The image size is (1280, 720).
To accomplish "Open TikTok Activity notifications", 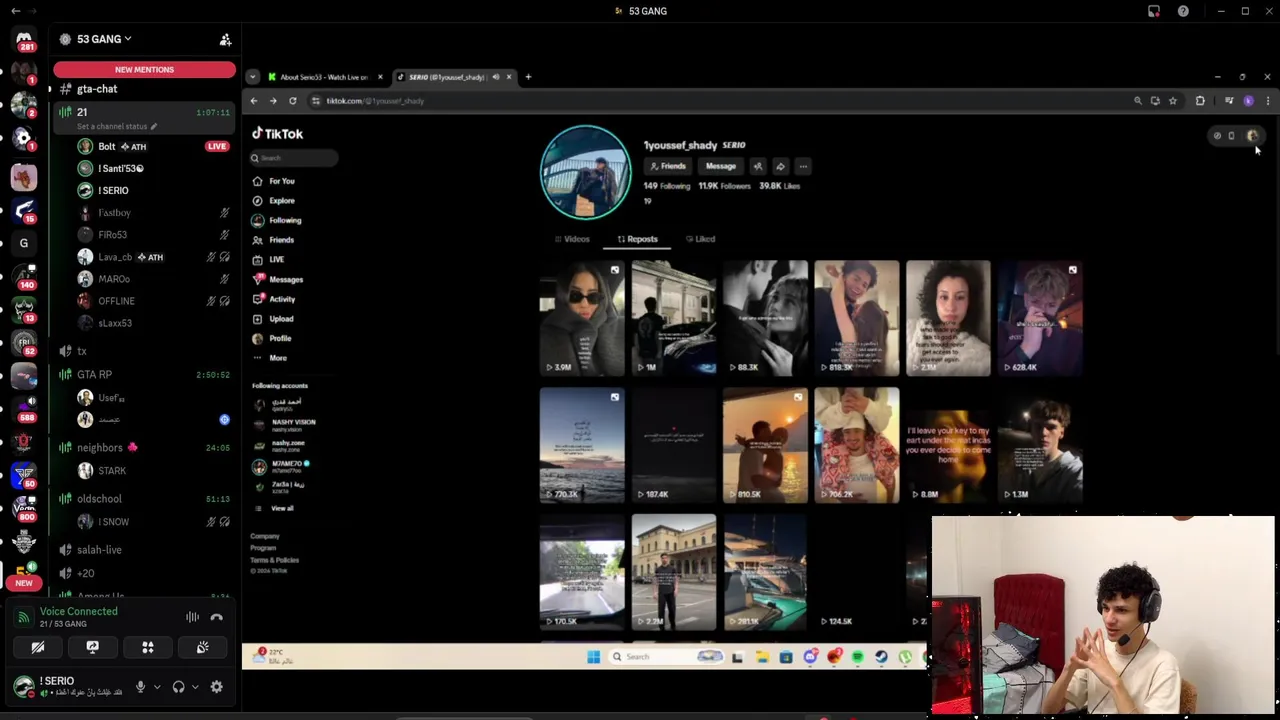I will (x=281, y=299).
